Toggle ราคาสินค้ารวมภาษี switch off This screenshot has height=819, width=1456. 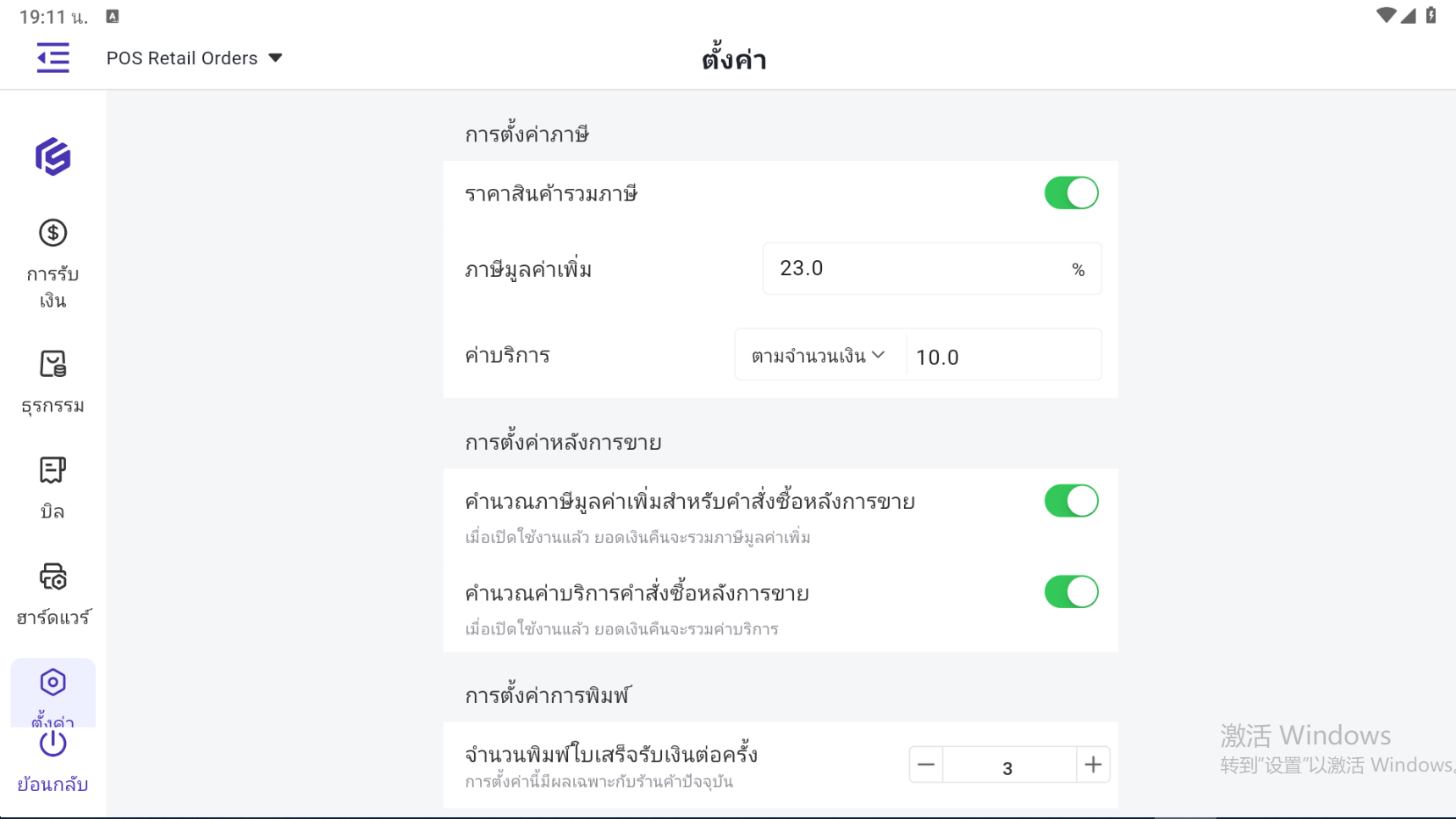1071,193
